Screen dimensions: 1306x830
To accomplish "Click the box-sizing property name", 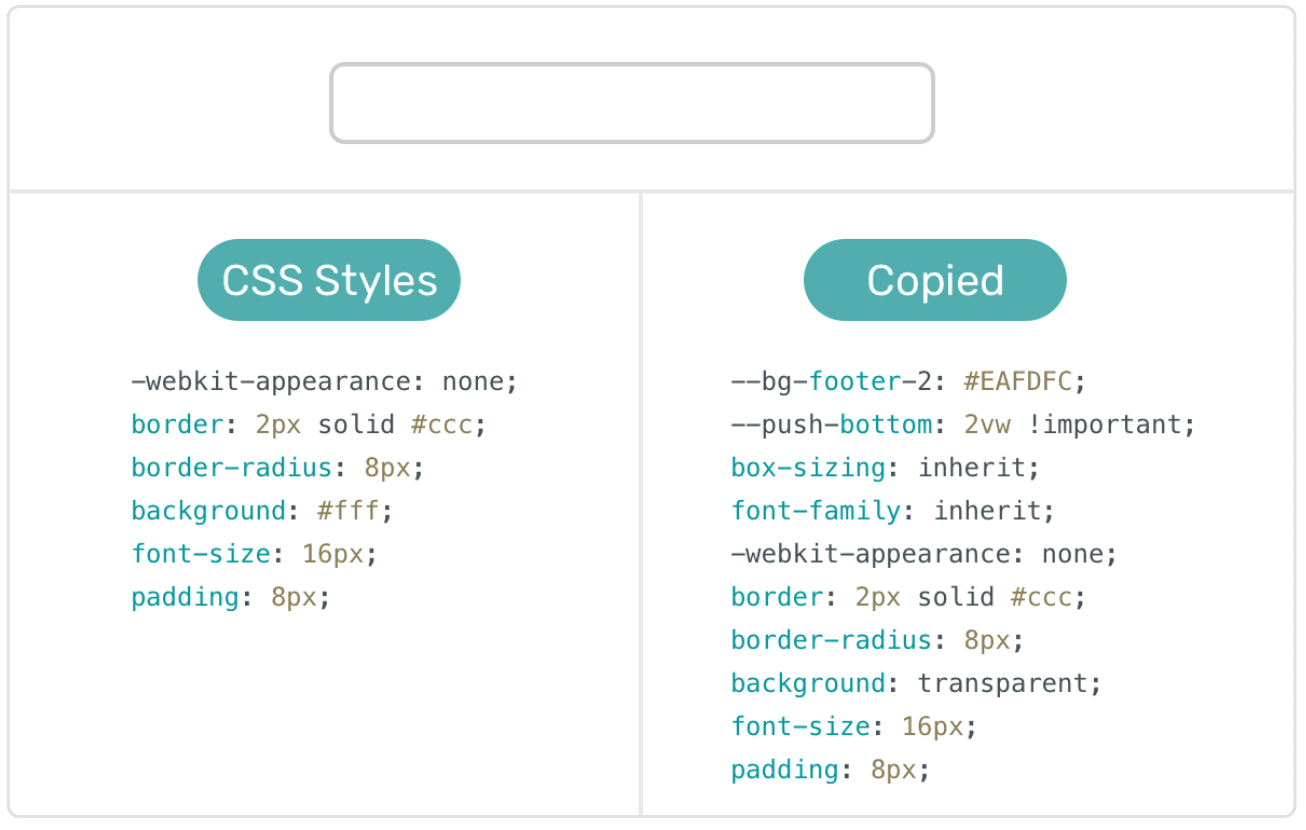I will [x=808, y=468].
